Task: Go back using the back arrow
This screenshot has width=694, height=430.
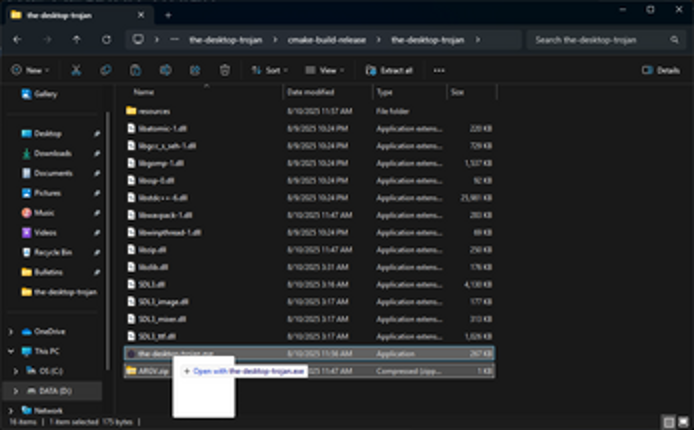Action: point(17,40)
